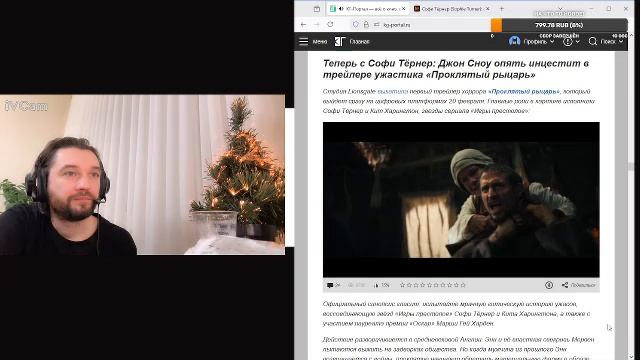The width and height of the screenshot is (640, 360).
Task: Switch to the Софи Тёрнер tab
Action: [x=452, y=9]
